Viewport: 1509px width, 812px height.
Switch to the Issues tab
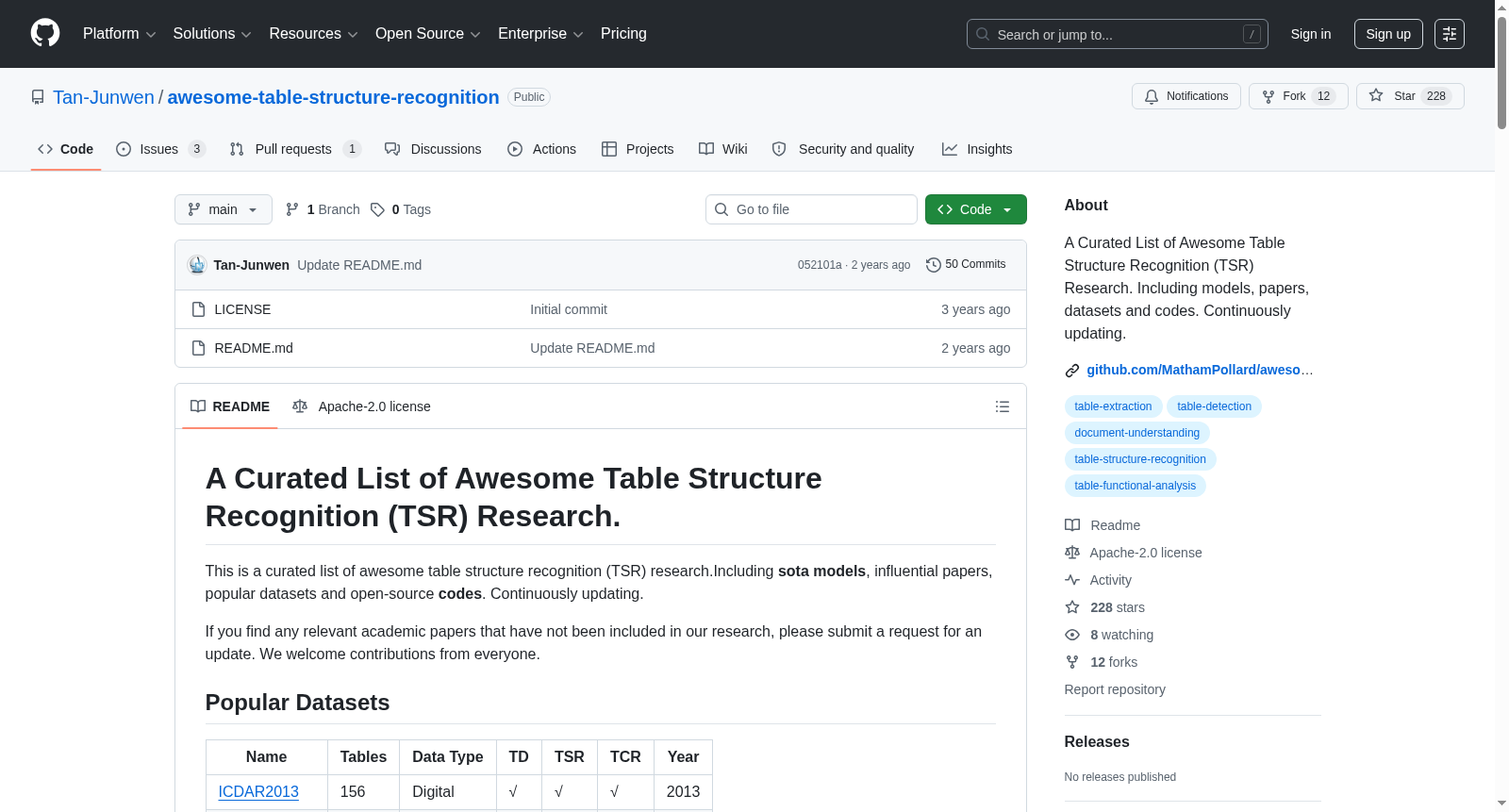[160, 149]
